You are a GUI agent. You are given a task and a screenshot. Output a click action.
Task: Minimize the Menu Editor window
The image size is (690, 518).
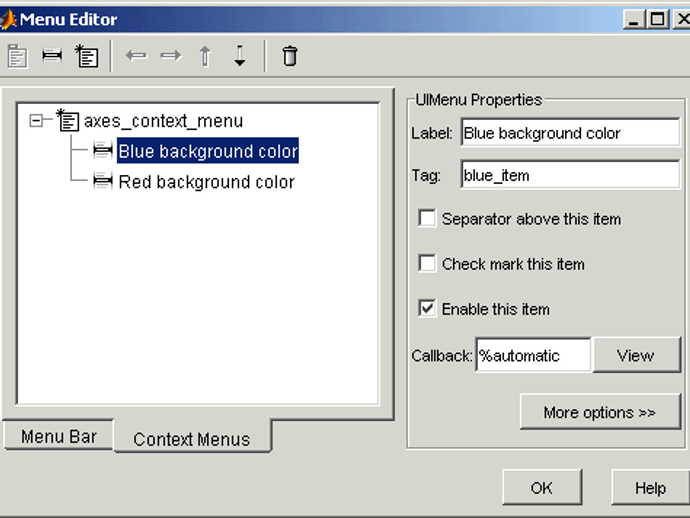(634, 19)
